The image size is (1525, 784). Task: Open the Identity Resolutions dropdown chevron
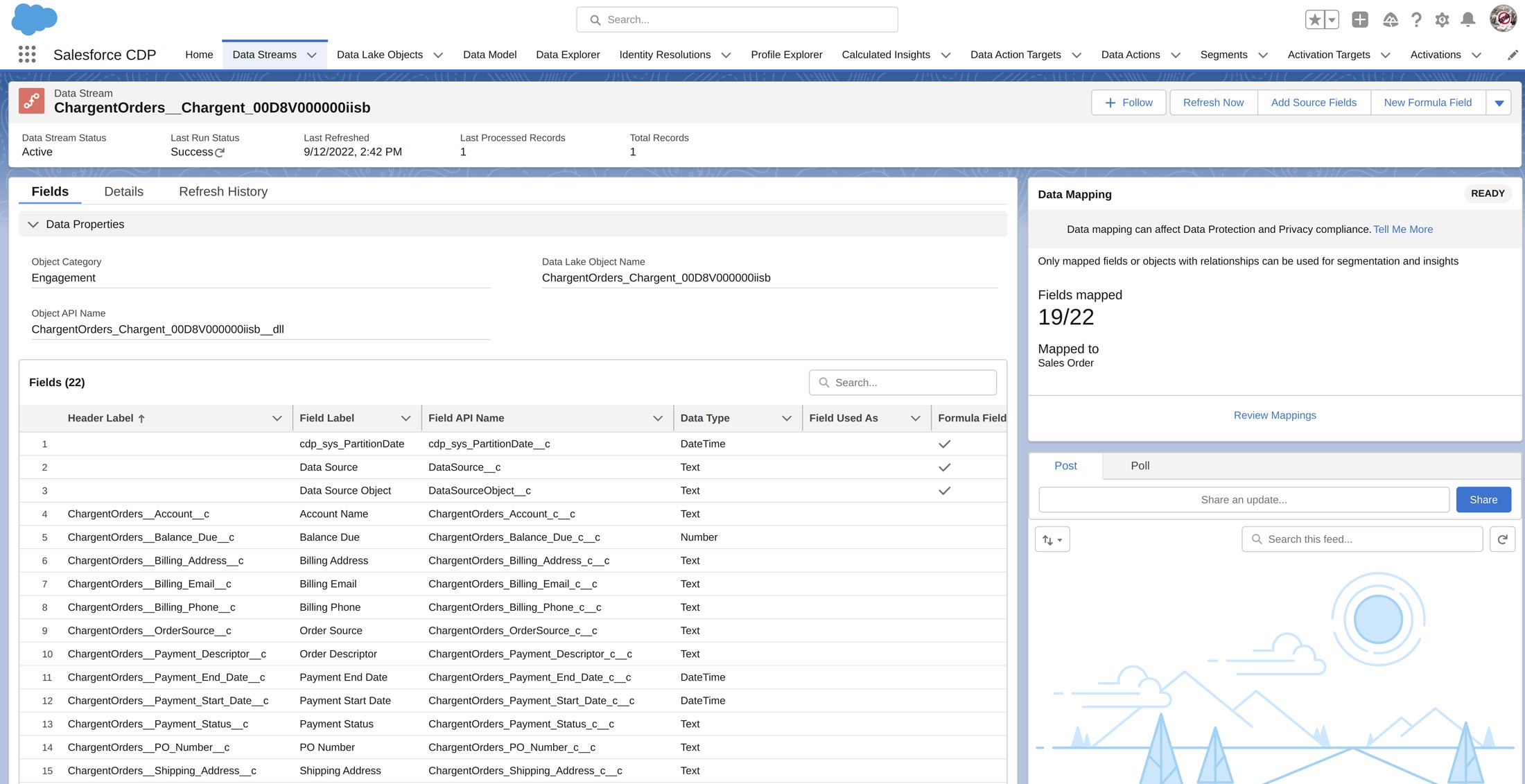[726, 55]
